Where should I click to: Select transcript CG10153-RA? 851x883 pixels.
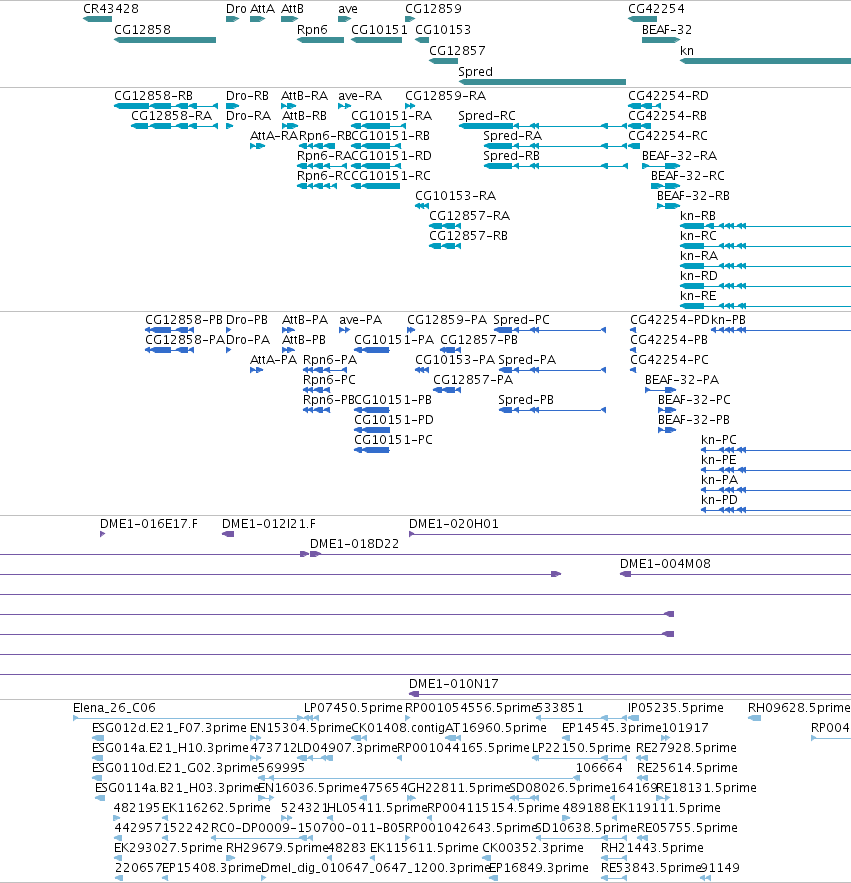pyautogui.click(x=422, y=206)
